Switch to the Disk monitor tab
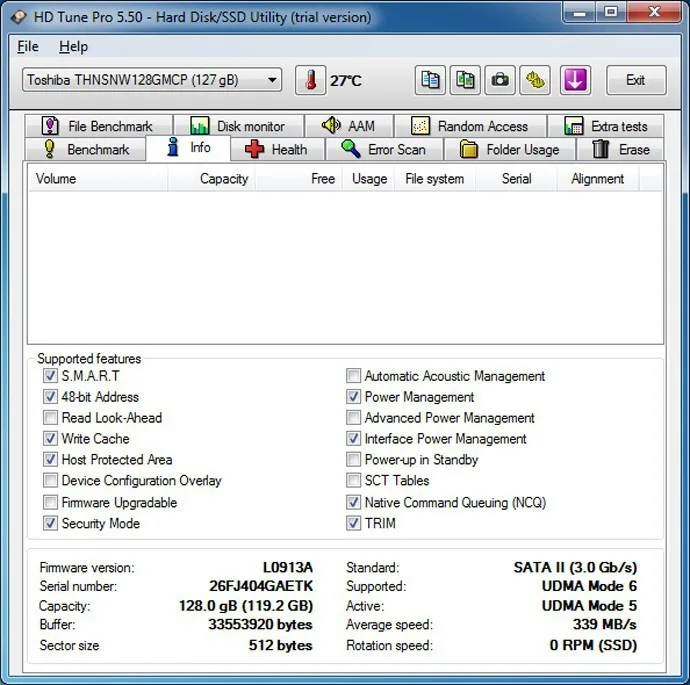 point(239,126)
